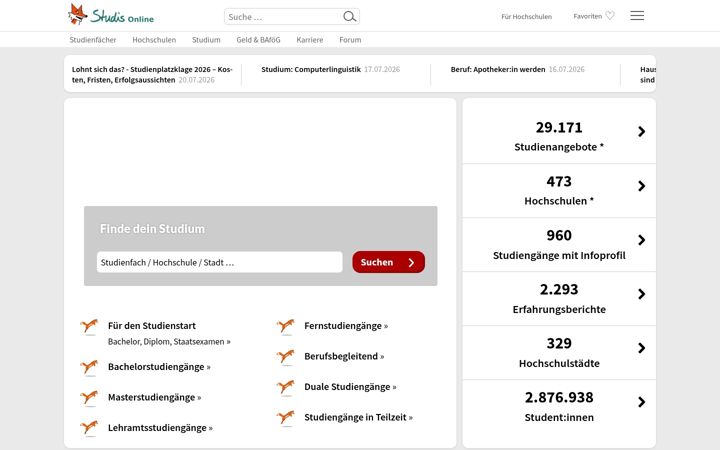Open the Duale Studiengänge link
Viewport: 720px width, 450px height.
coord(350,387)
